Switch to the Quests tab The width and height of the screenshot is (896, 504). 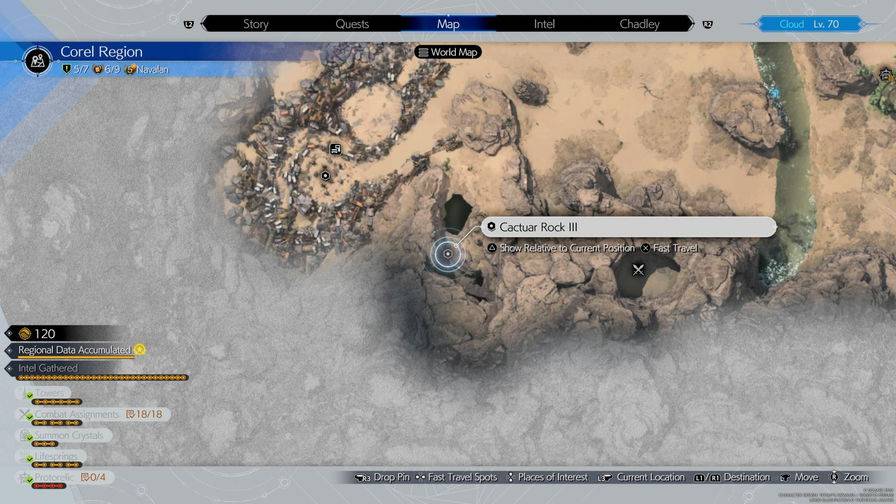coord(352,24)
